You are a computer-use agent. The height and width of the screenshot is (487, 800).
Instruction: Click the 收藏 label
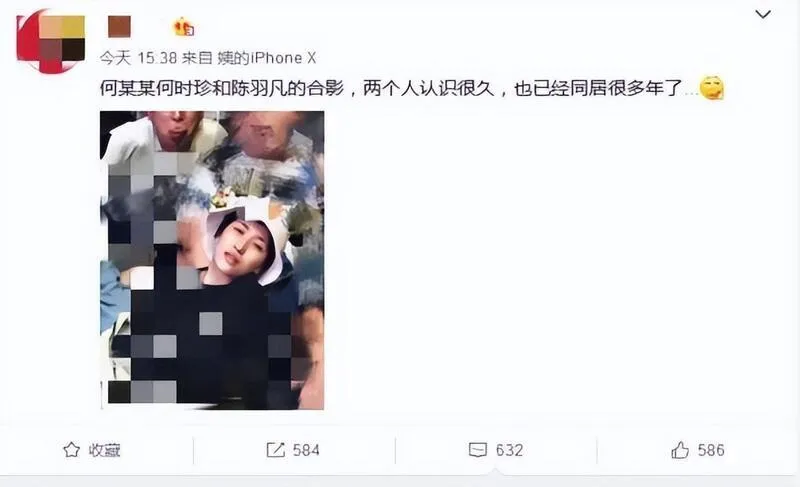pyautogui.click(x=104, y=450)
